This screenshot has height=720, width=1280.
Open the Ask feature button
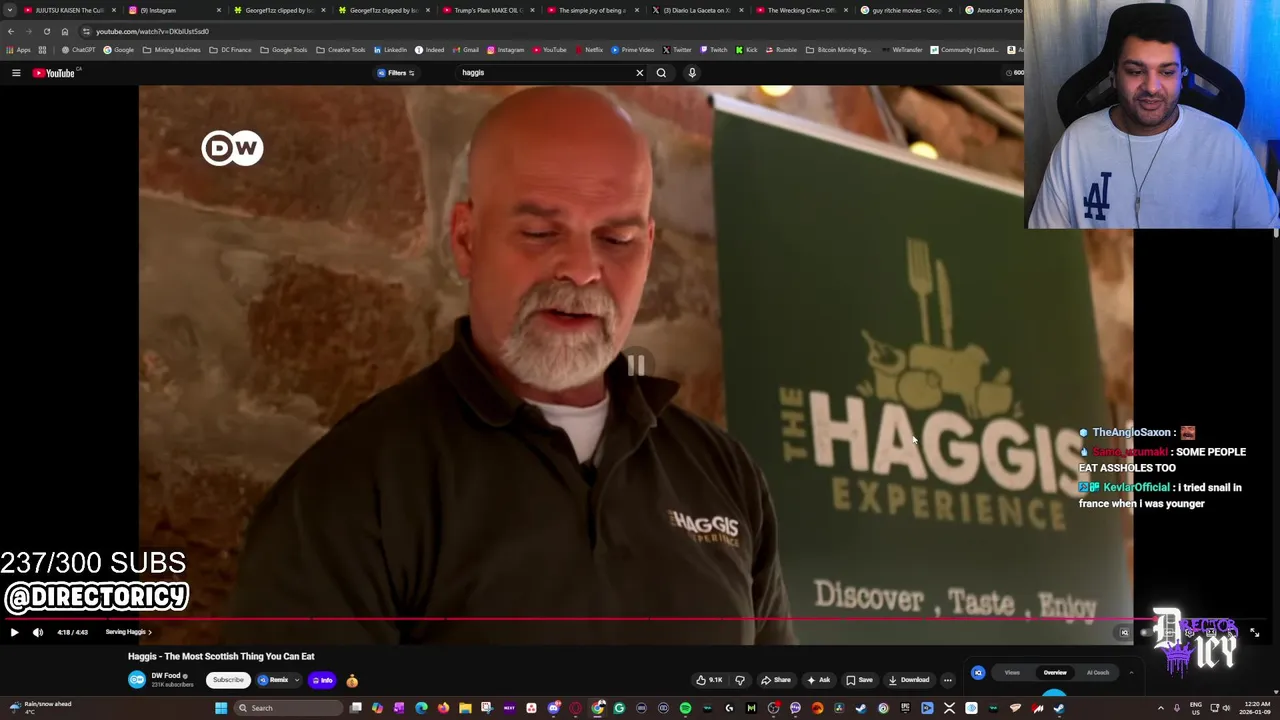pyautogui.click(x=819, y=680)
